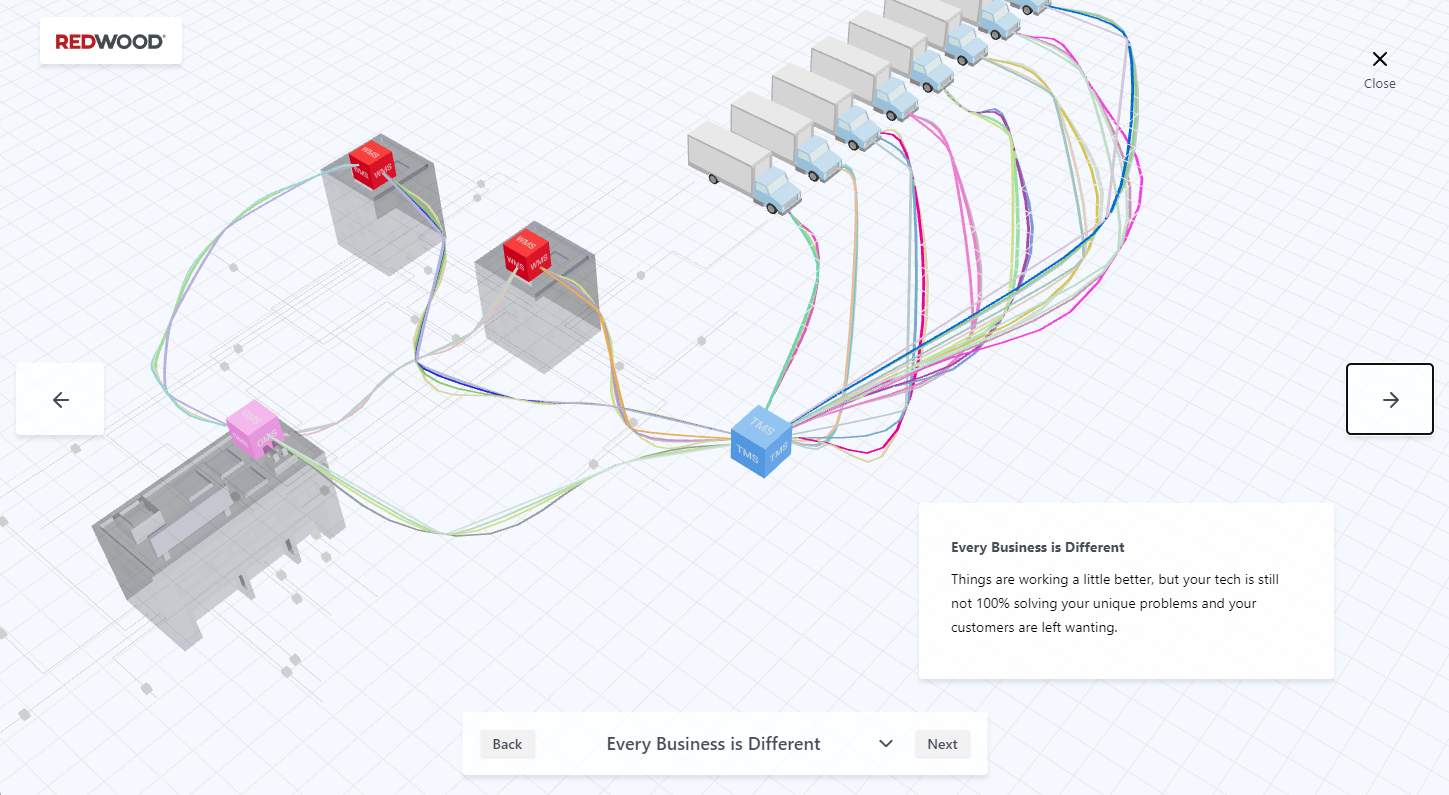Go to the previous slide with the left arrow
Image resolution: width=1449 pixels, height=795 pixels.
point(60,399)
